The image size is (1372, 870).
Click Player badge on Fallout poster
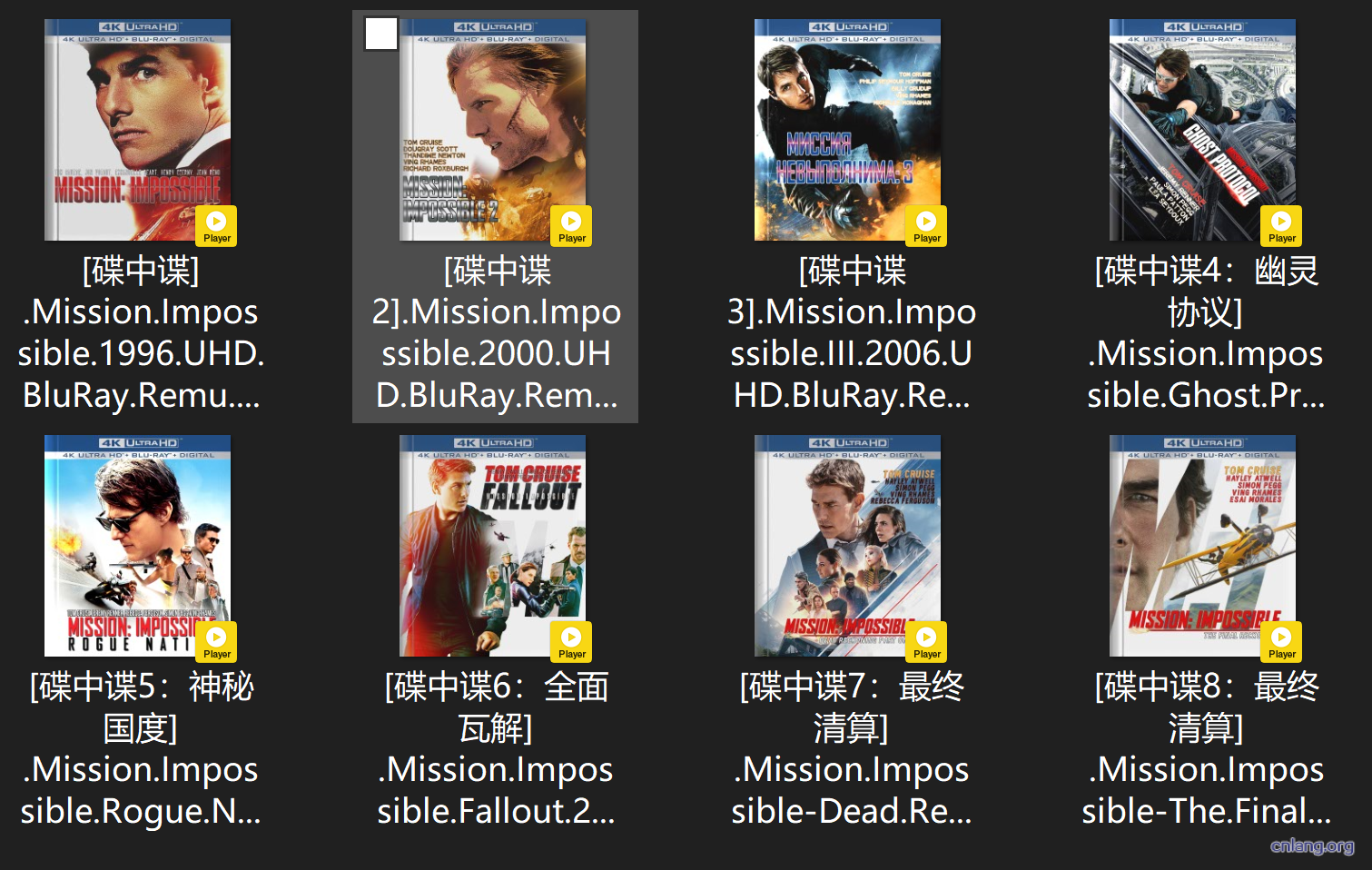click(x=571, y=641)
